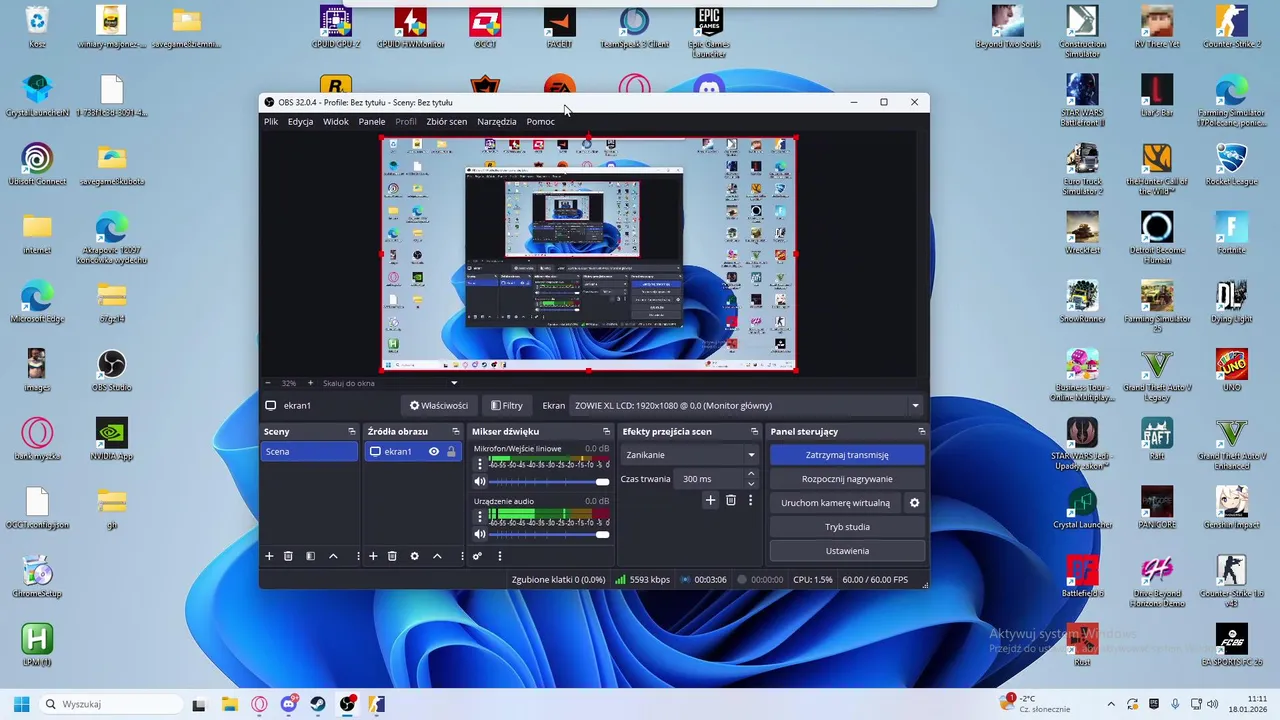Remove selected source with trash icon
1280x720 pixels.
[x=392, y=556]
